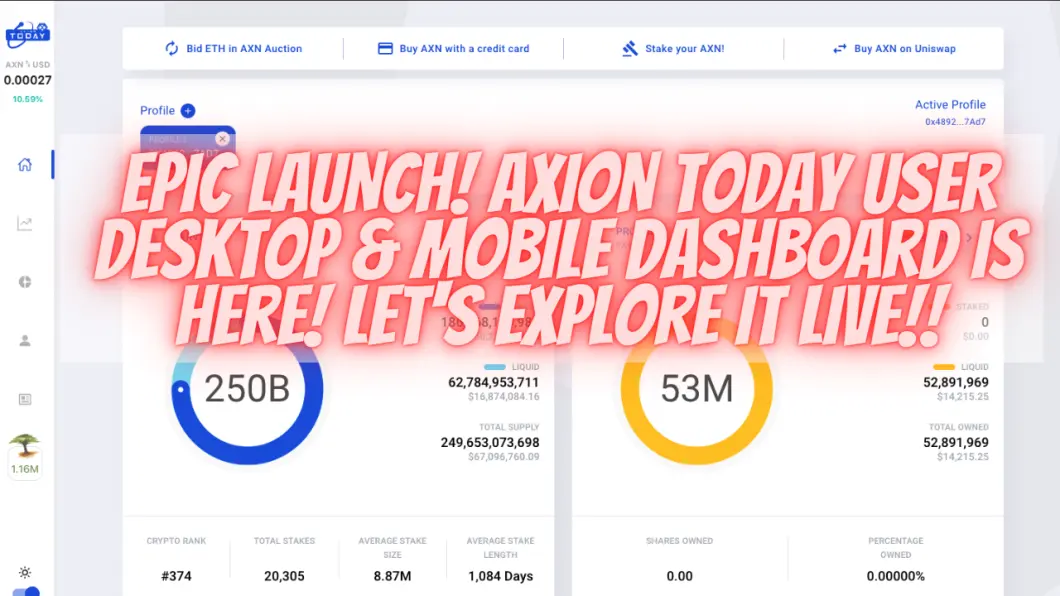Click the auction refresh icon
1060x596 pixels.
[x=172, y=49]
